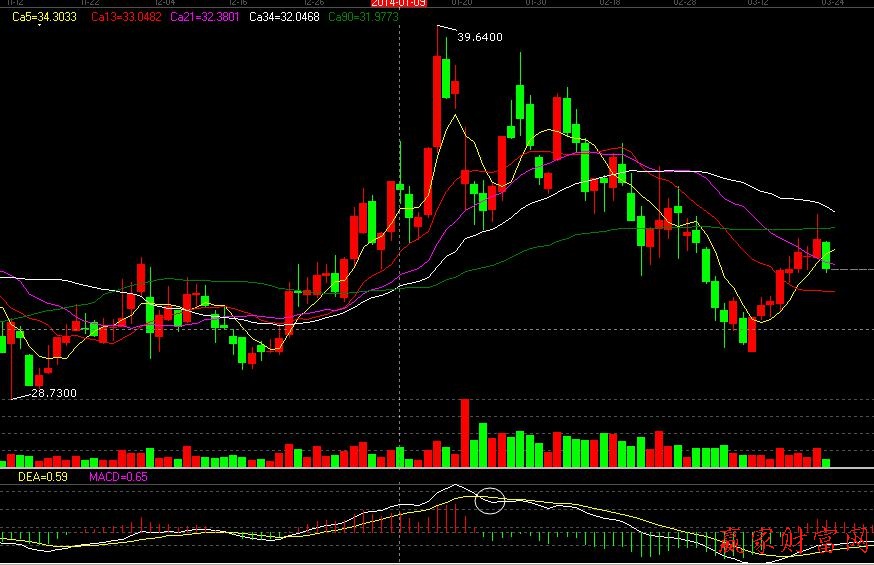Click the 03-24 date on time axis
Screen dimensions: 874x565
(x=830, y=4)
